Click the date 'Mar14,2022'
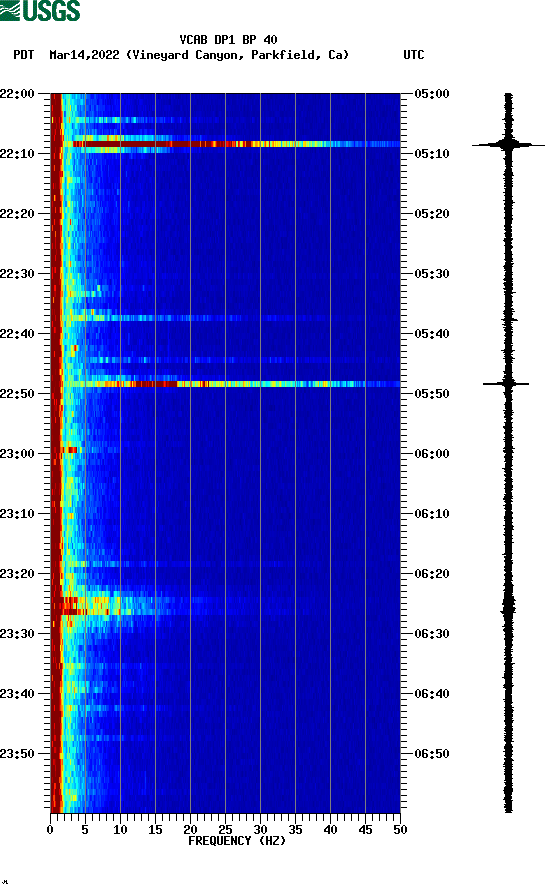552x893 pixels. (84, 55)
